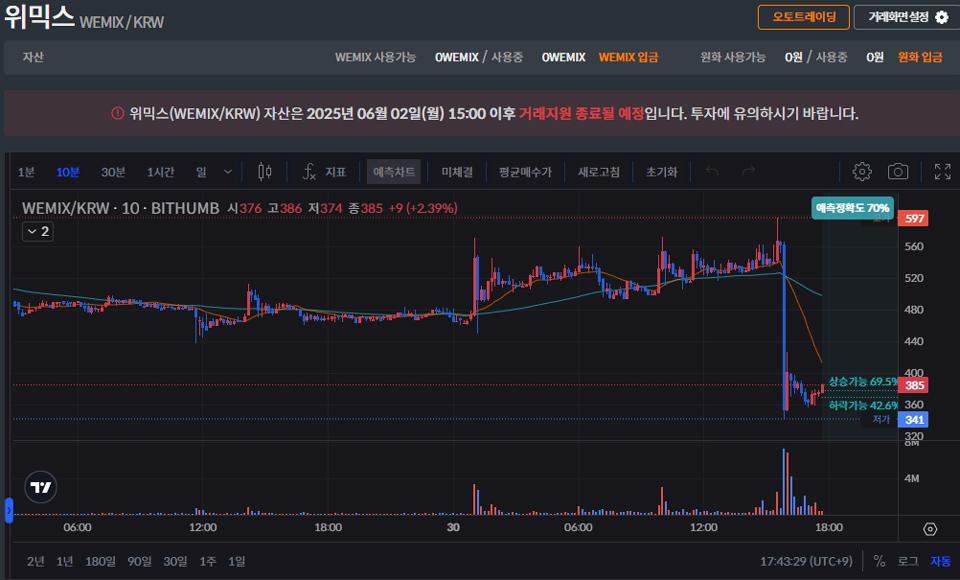Screen dimensions: 960x580
Task: Redo the last chart action
Action: pyautogui.click(x=748, y=171)
